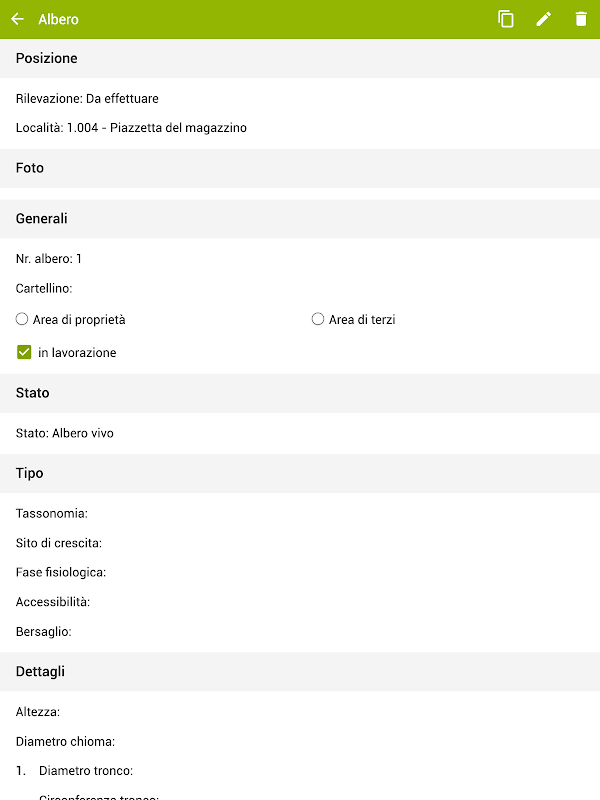The width and height of the screenshot is (600, 800).
Task: Click the Rilevazione Da effettuare row
Action: (x=87, y=99)
